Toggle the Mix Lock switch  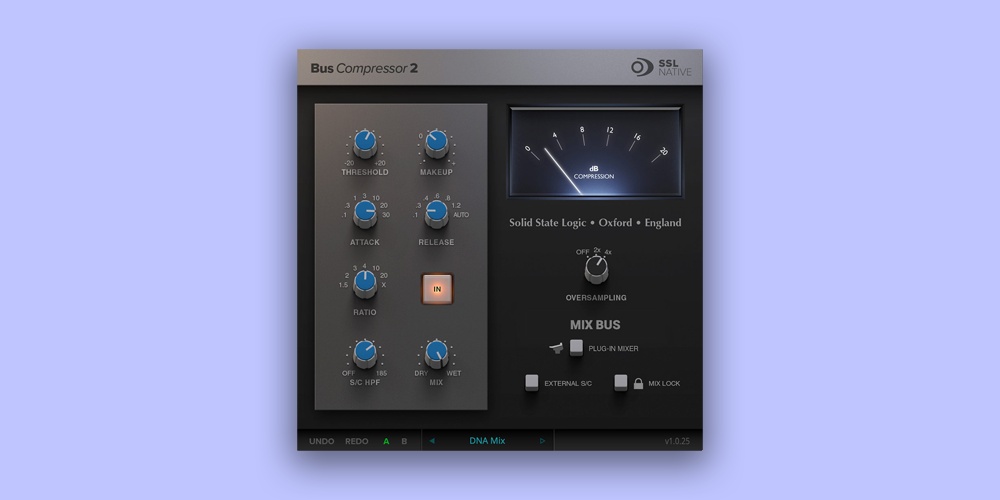click(x=621, y=383)
